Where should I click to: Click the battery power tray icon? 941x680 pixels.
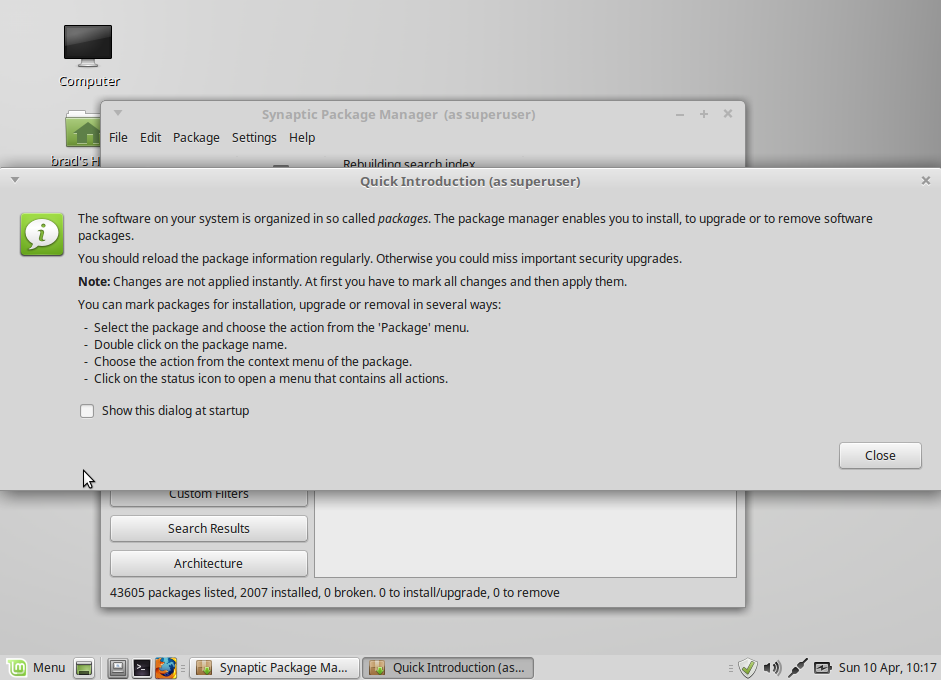click(x=823, y=667)
